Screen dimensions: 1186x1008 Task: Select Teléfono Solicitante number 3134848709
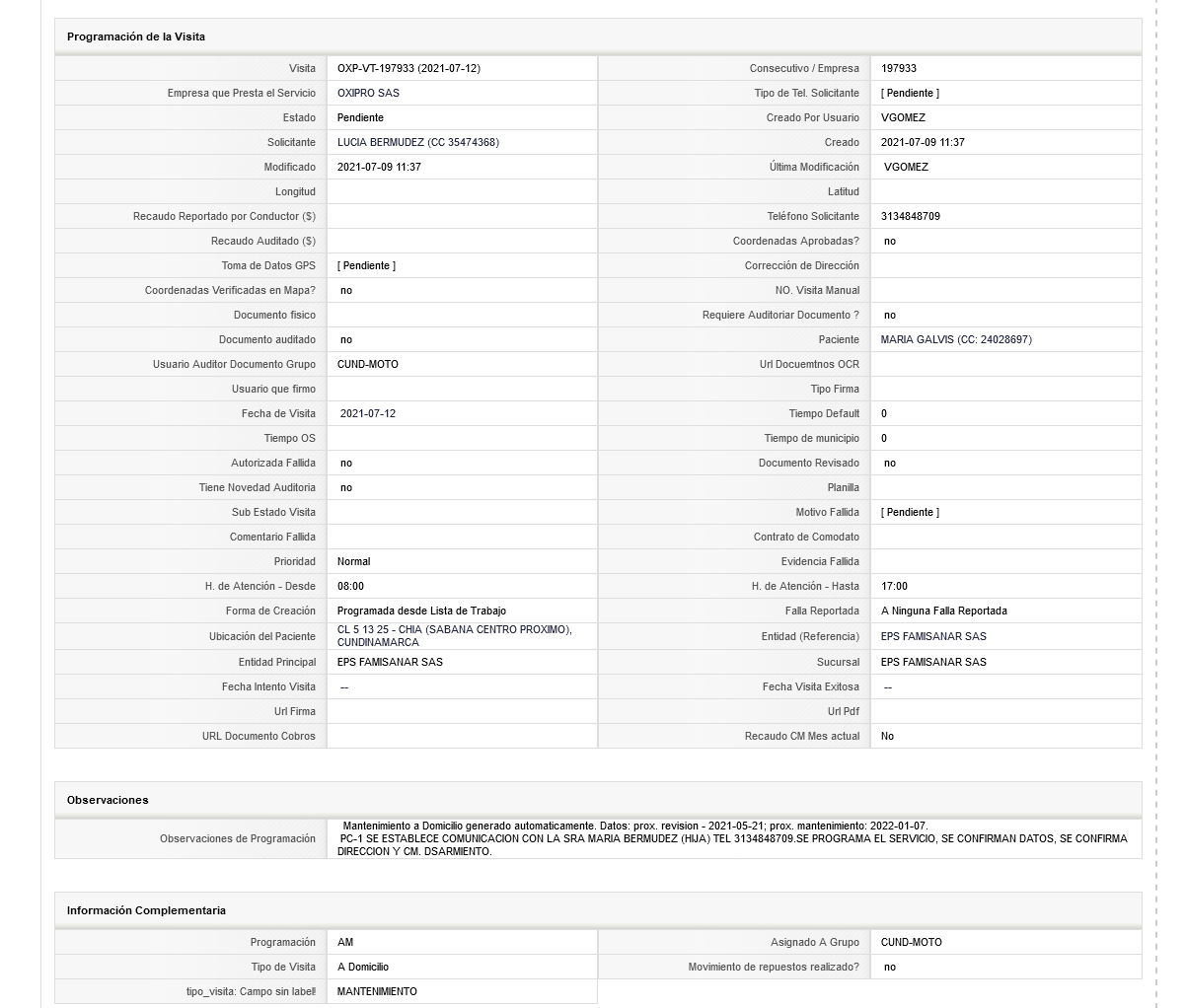[911, 216]
